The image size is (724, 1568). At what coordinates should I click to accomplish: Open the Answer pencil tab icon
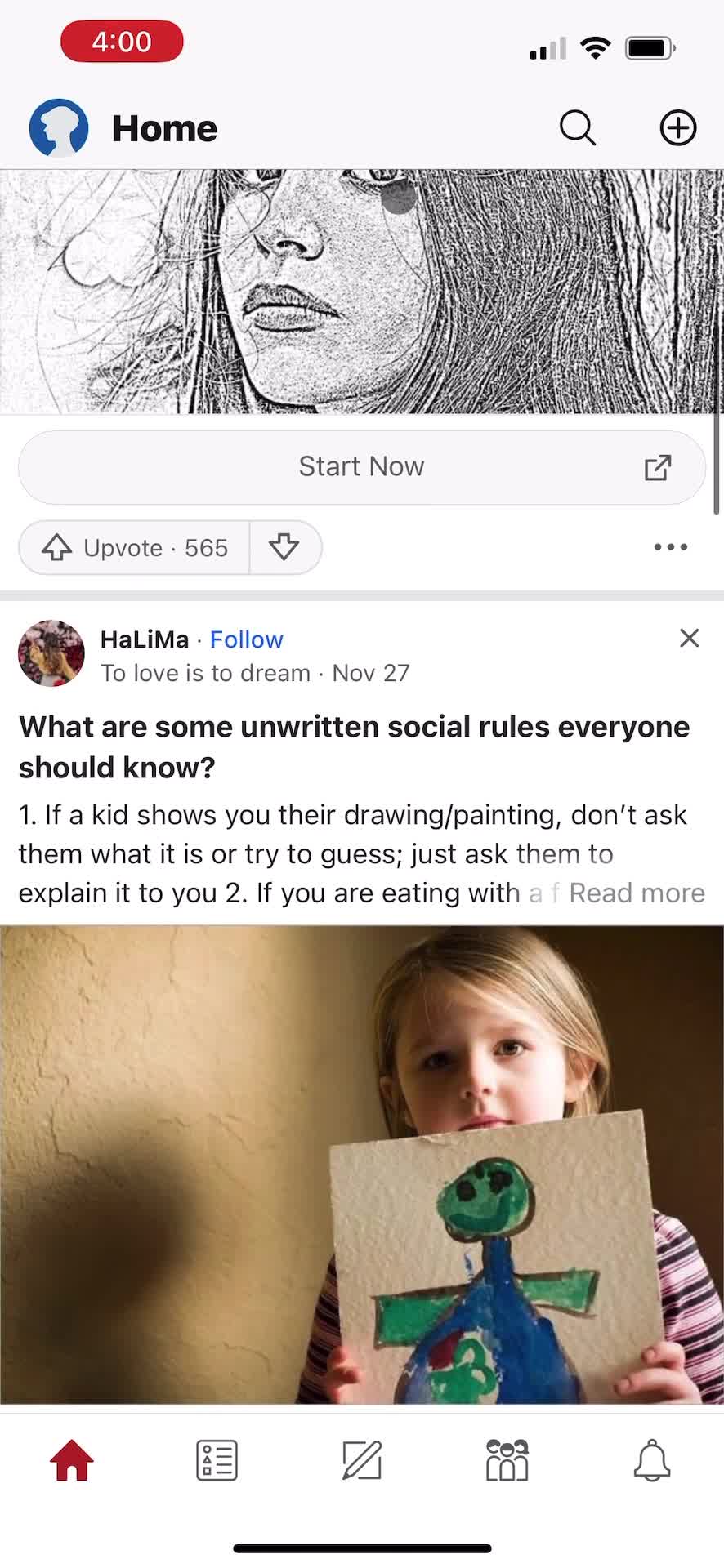pos(362,1460)
